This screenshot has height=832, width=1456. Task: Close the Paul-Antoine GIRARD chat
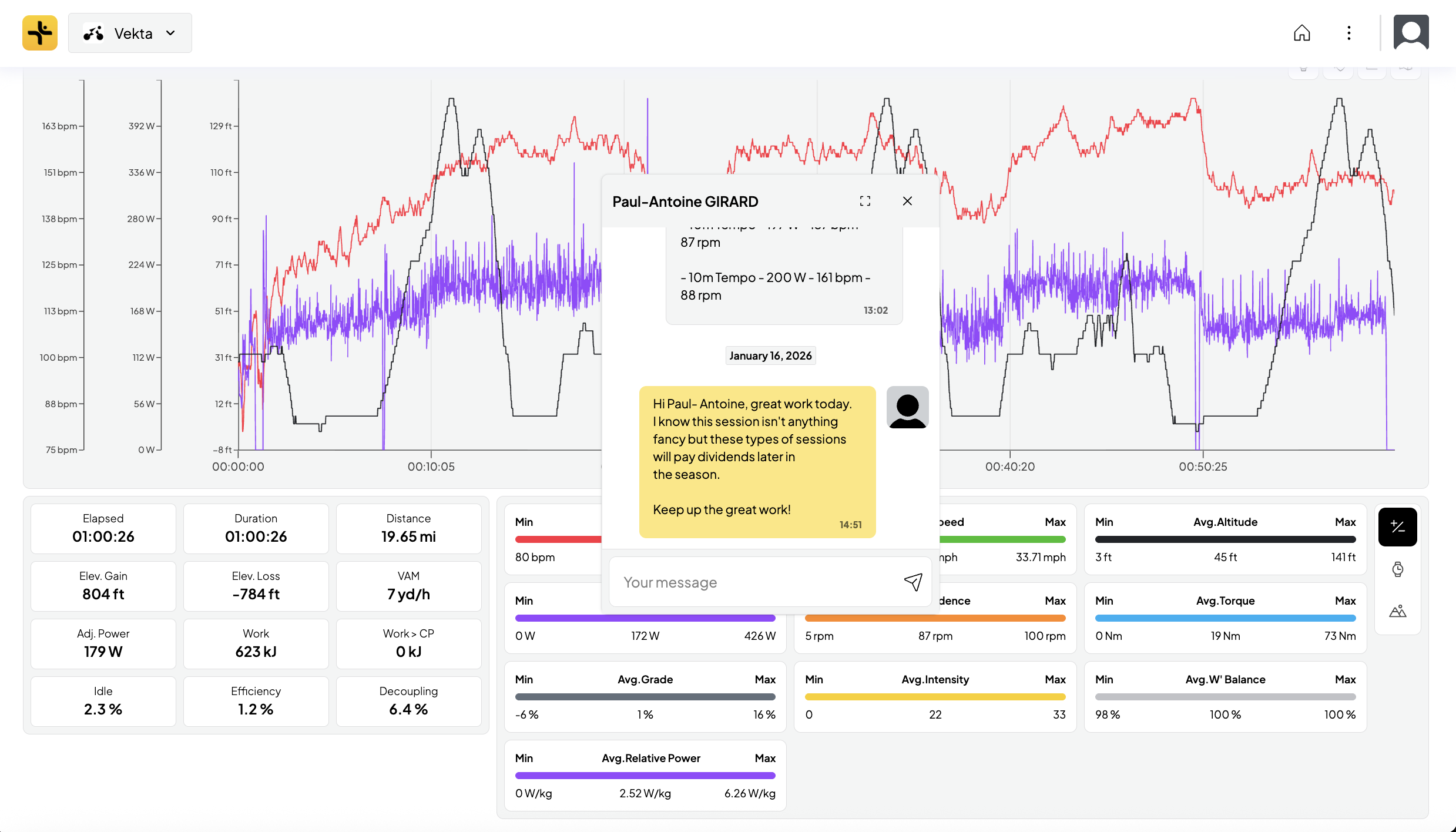[907, 201]
